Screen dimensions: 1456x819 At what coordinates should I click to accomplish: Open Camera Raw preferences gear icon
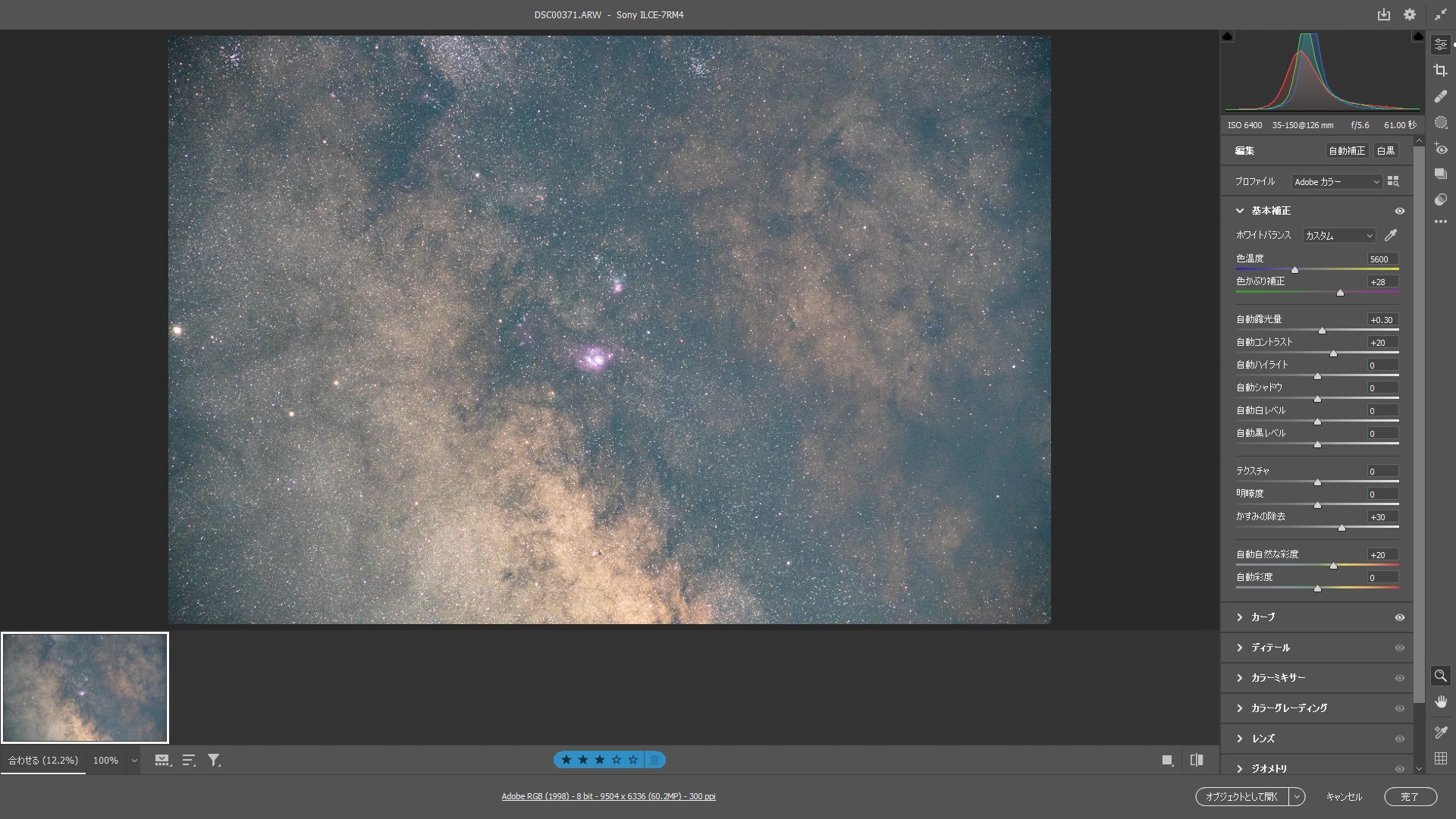click(x=1409, y=14)
